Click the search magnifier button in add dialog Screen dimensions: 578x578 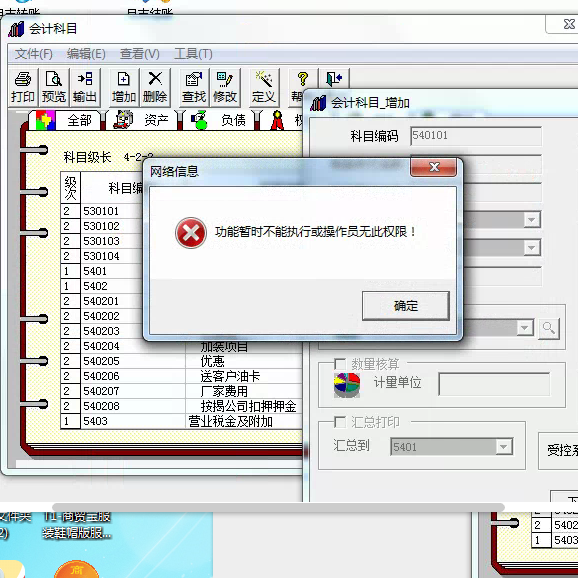click(x=549, y=328)
